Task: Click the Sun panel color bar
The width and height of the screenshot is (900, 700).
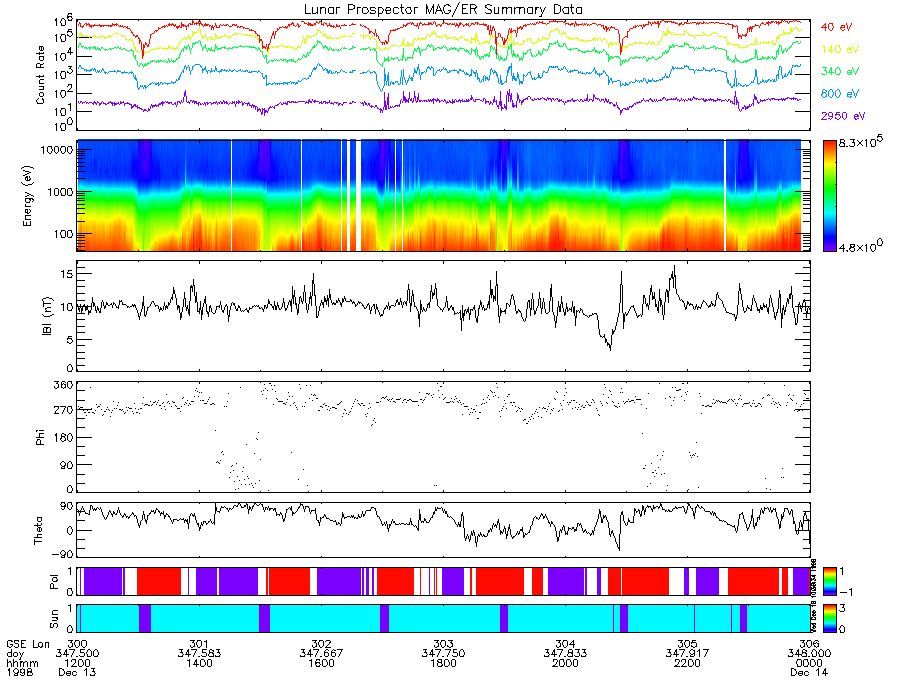Action: [829, 618]
